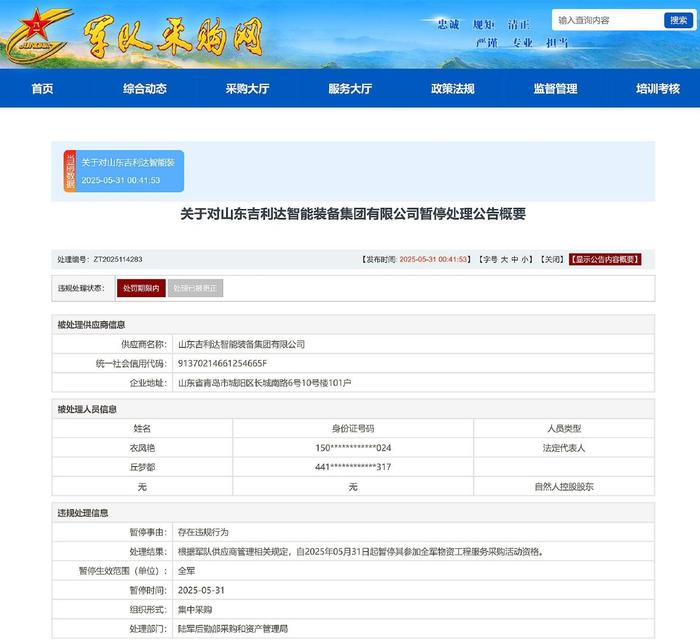This screenshot has width=700, height=643.
Task: Go to 采购大厅 in the nav bar
Action: coord(247,88)
